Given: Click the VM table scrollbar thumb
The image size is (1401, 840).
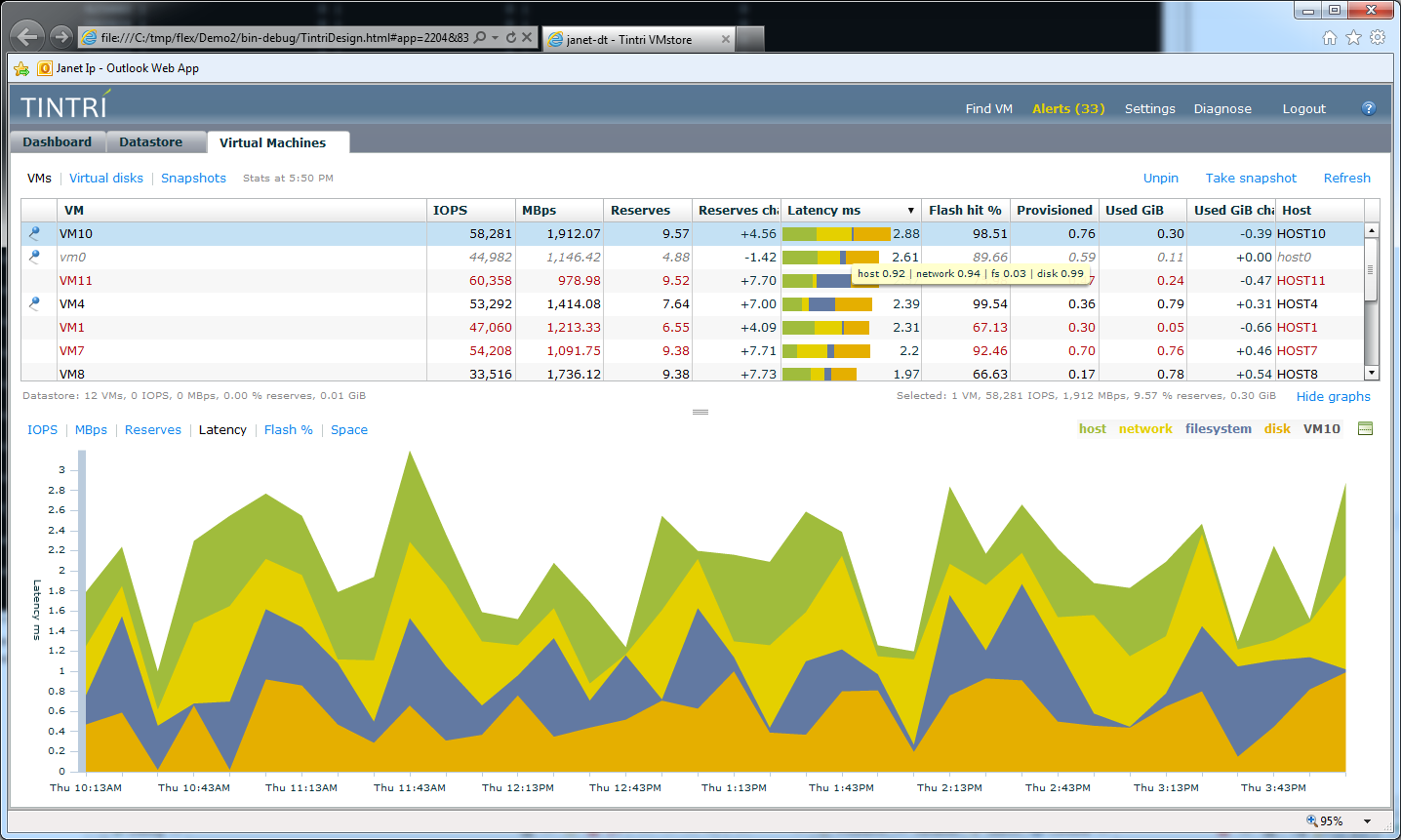Looking at the screenshot, I should pos(1371,269).
